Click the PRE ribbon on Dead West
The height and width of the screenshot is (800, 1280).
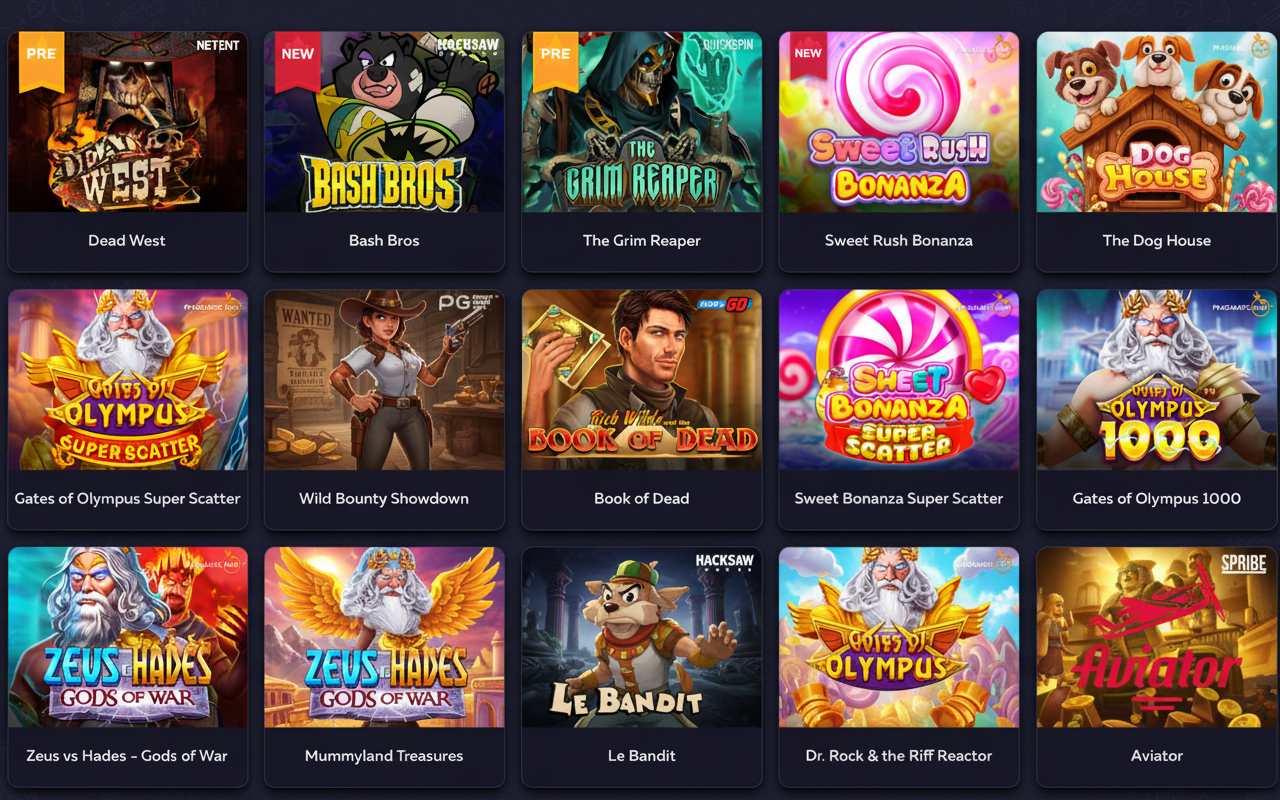coord(41,58)
